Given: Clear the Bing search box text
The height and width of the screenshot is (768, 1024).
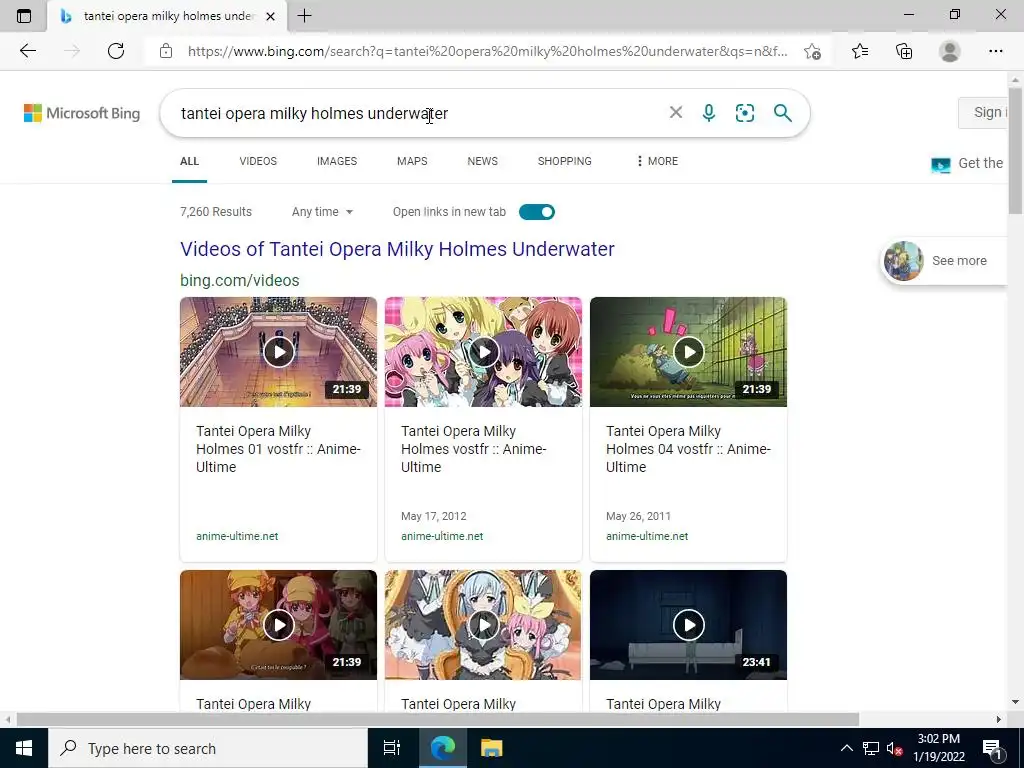Looking at the screenshot, I should [676, 112].
